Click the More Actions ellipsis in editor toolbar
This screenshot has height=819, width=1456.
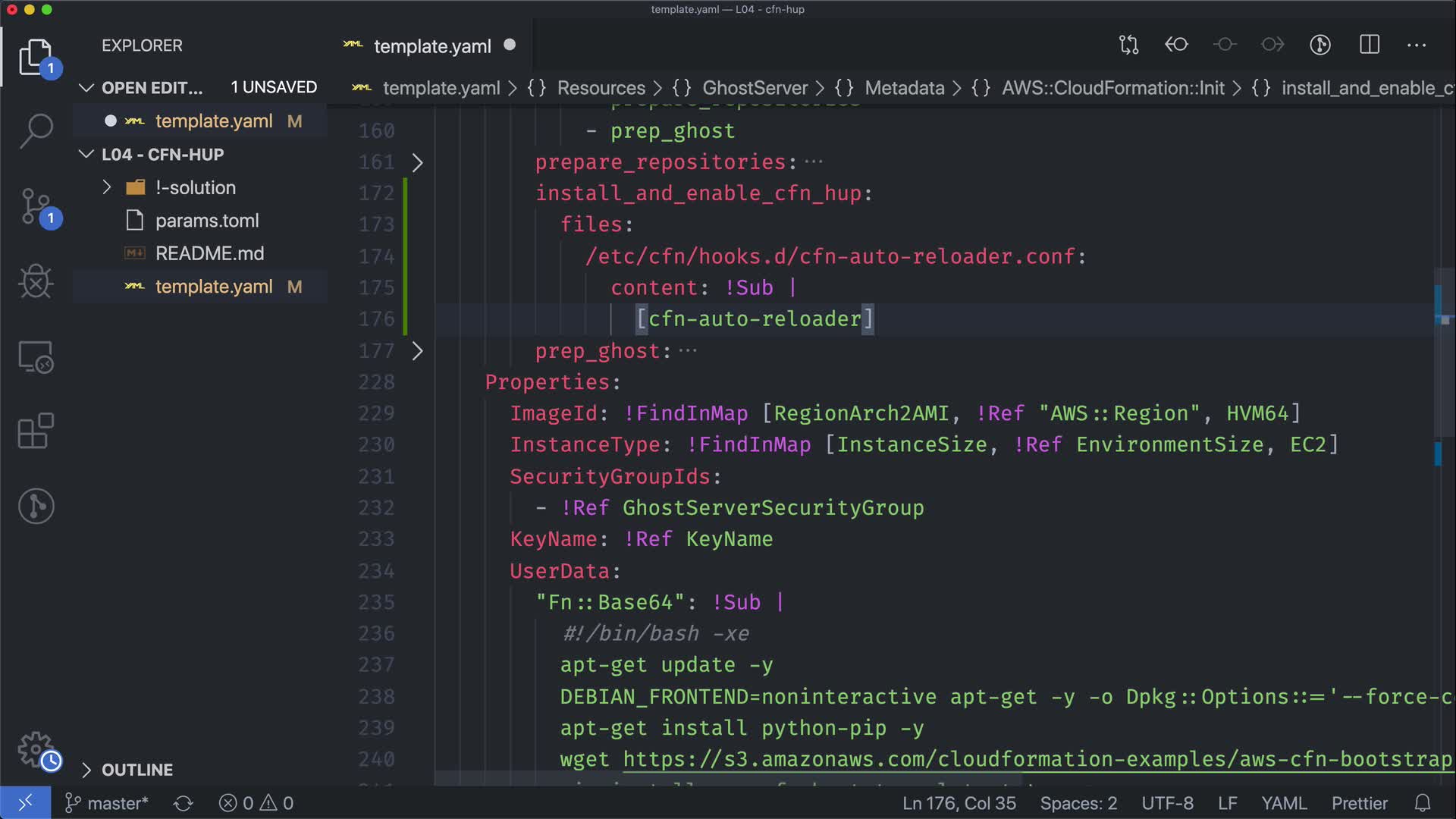coord(1416,45)
